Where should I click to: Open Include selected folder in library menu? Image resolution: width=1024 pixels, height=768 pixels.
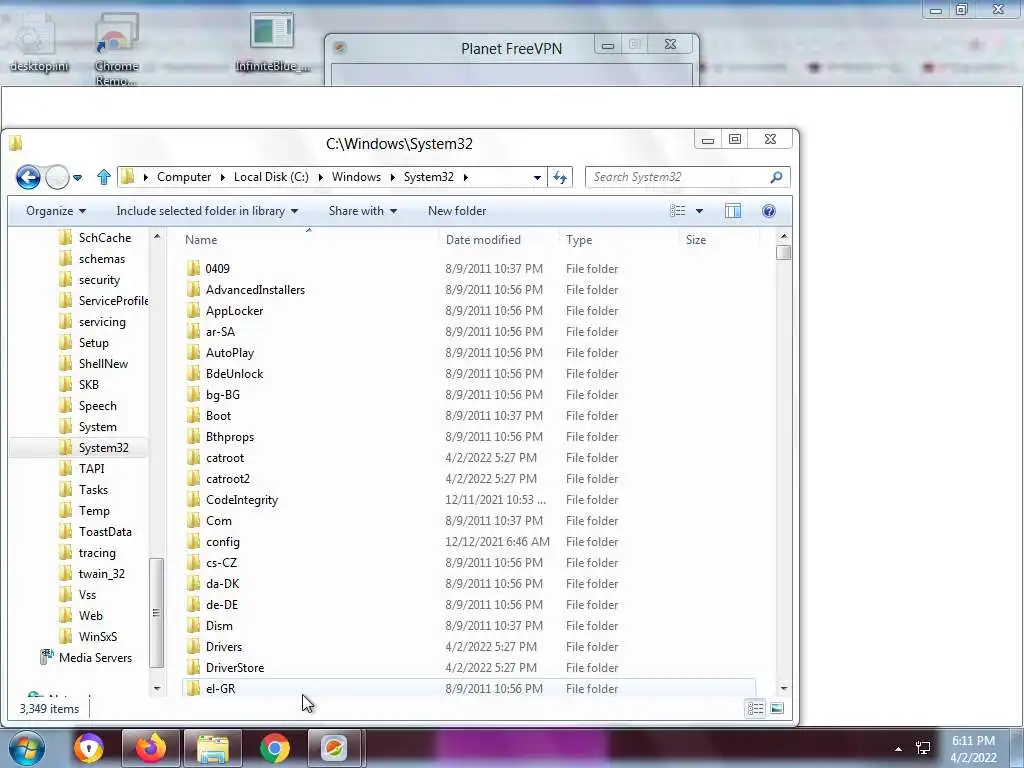click(x=207, y=211)
